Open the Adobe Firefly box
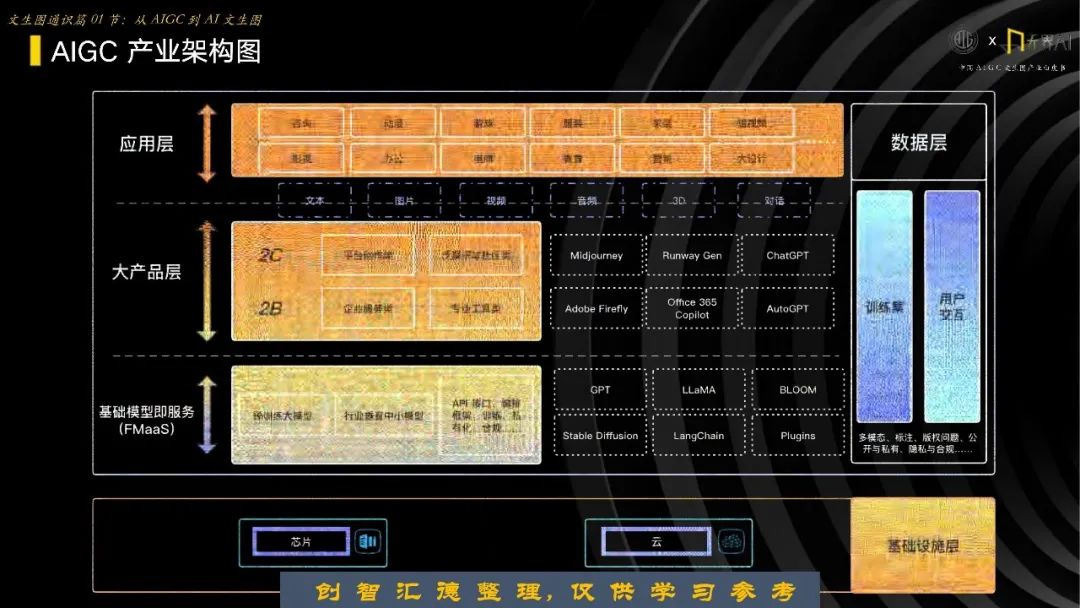 [x=596, y=308]
